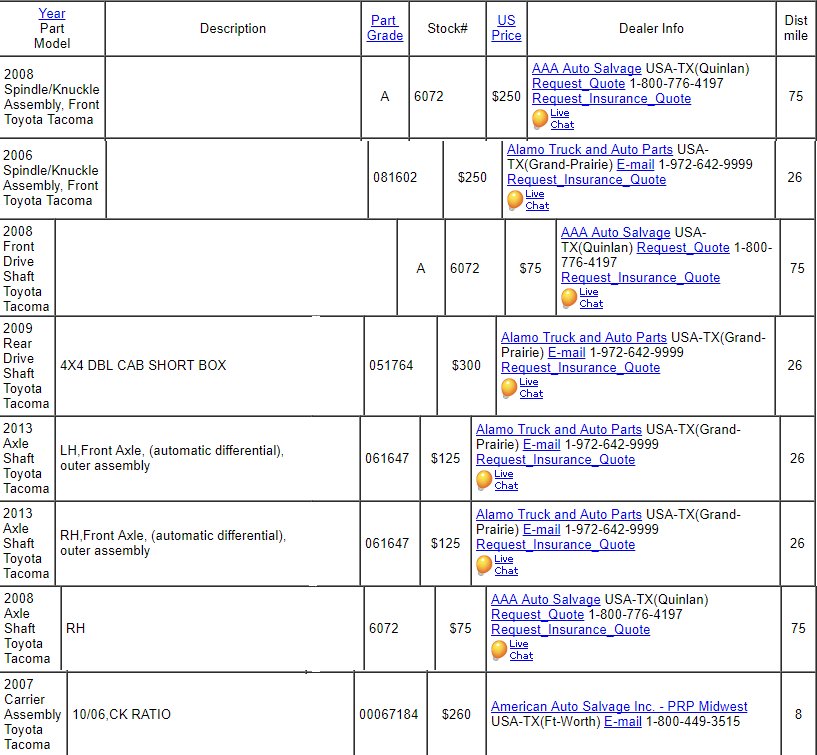Click the $300 price cell

click(x=466, y=365)
